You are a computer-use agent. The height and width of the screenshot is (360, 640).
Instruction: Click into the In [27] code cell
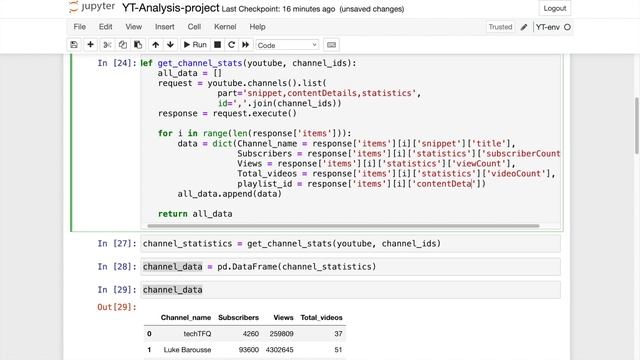(351, 244)
